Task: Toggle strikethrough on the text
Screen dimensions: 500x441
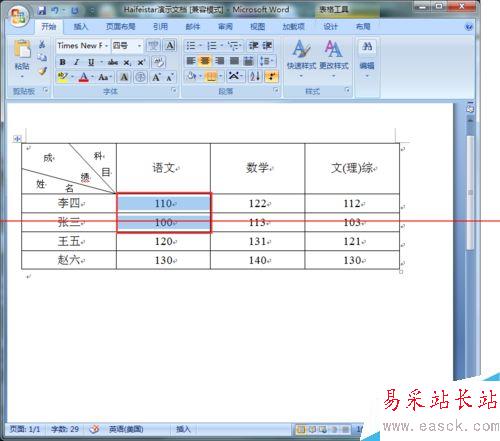Action: (x=113, y=62)
